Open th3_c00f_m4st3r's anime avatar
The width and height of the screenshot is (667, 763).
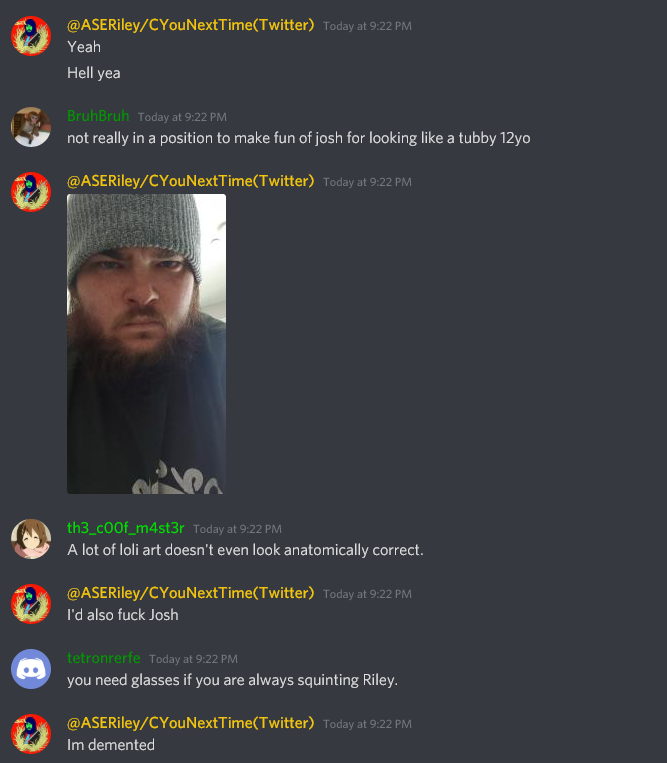pyautogui.click(x=31, y=539)
